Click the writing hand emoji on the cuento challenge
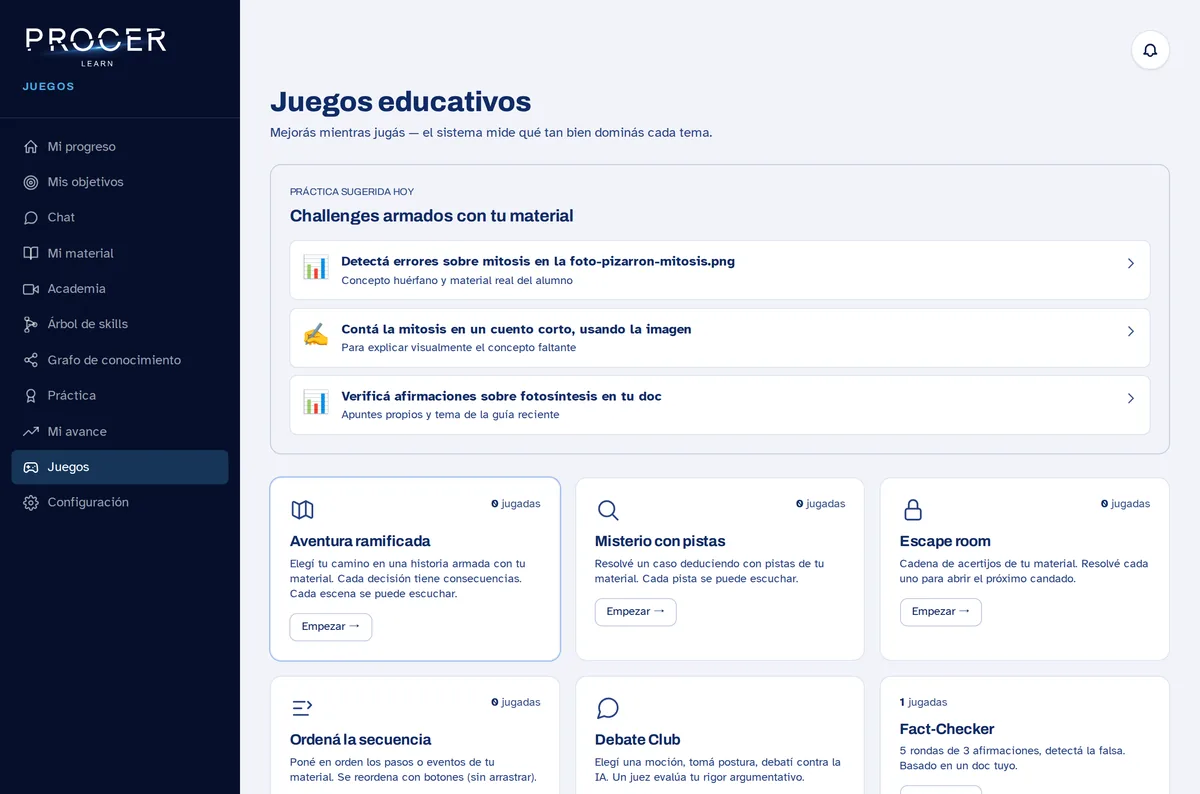Viewport: 1200px width, 794px height. (x=316, y=336)
